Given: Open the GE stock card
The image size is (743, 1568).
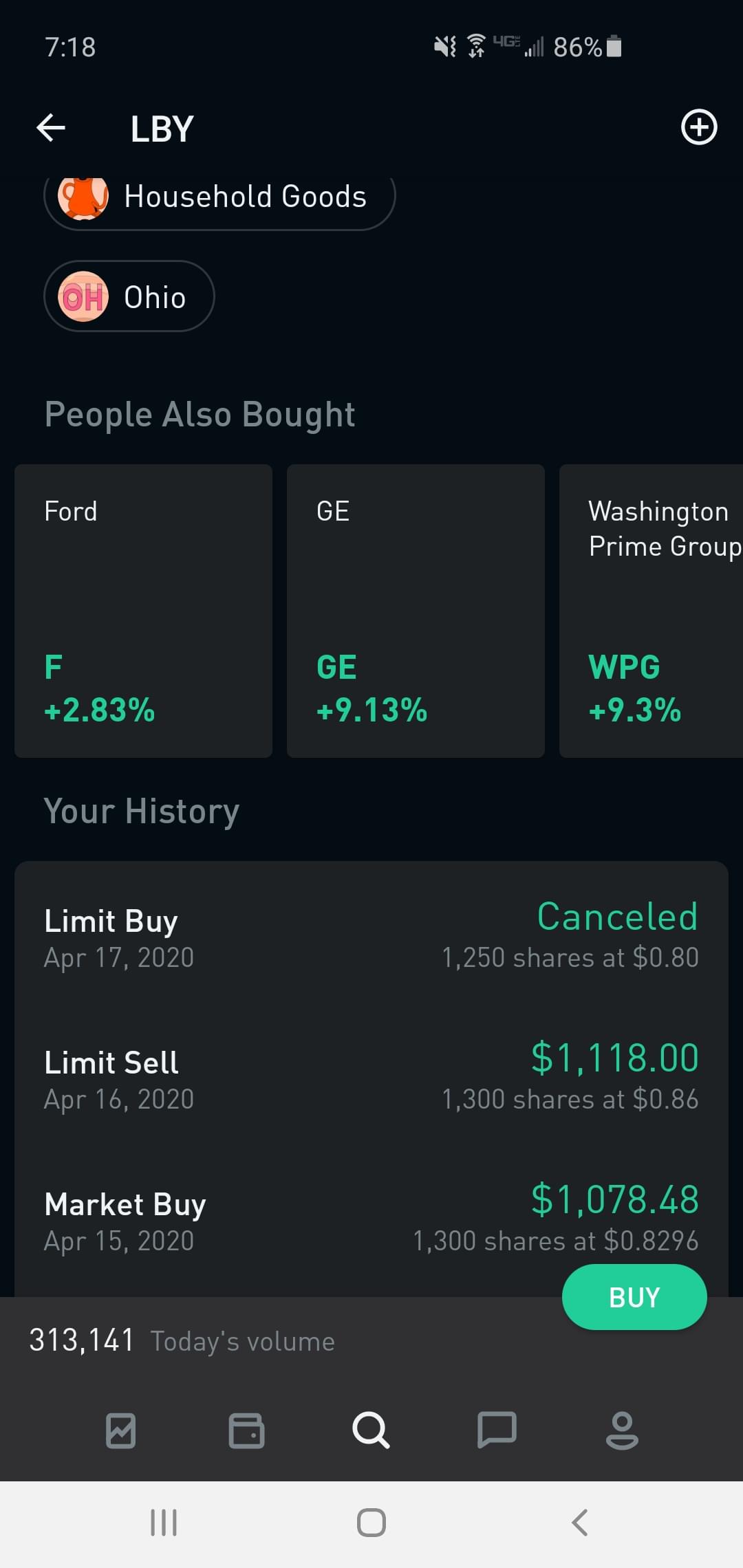Looking at the screenshot, I should [416, 611].
